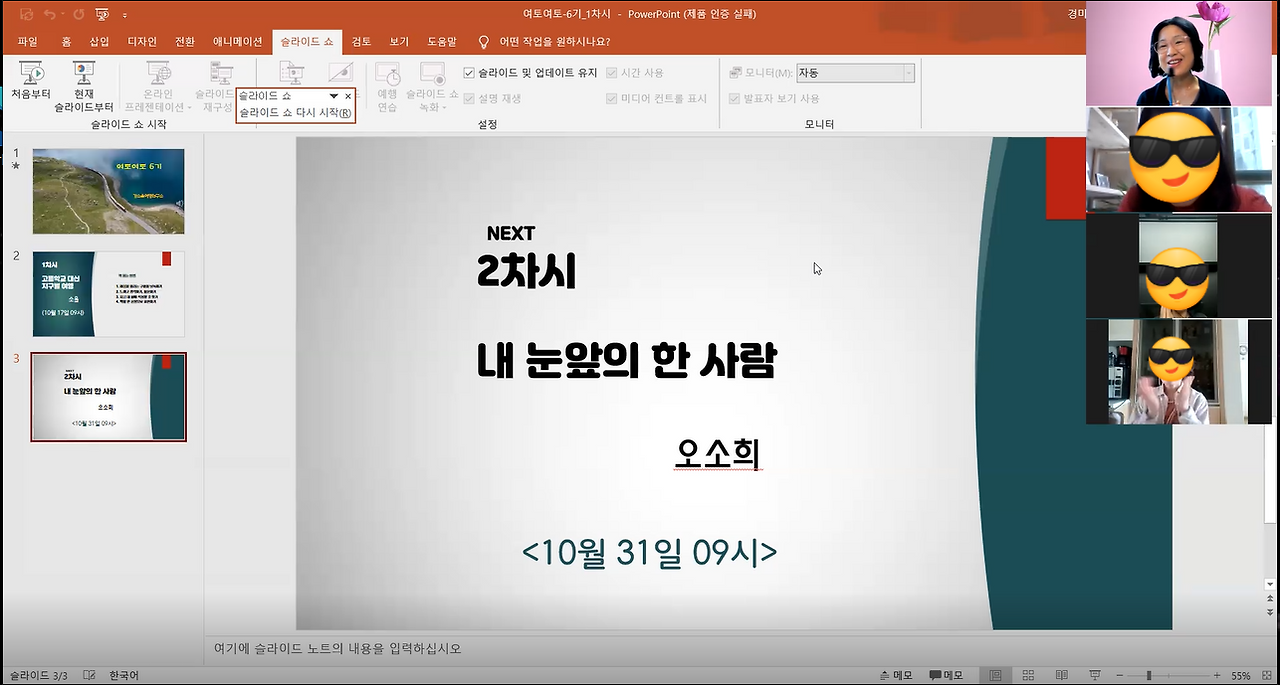The width and height of the screenshot is (1280, 685).
Task: Select slide 2 thumbnail in slide panel
Action: pos(108,293)
